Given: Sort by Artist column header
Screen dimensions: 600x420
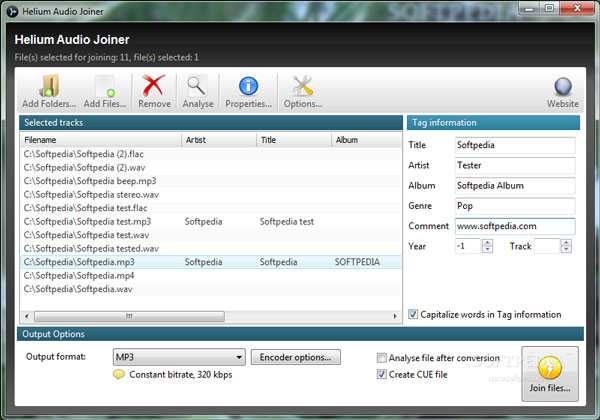Looking at the screenshot, I should coord(219,140).
